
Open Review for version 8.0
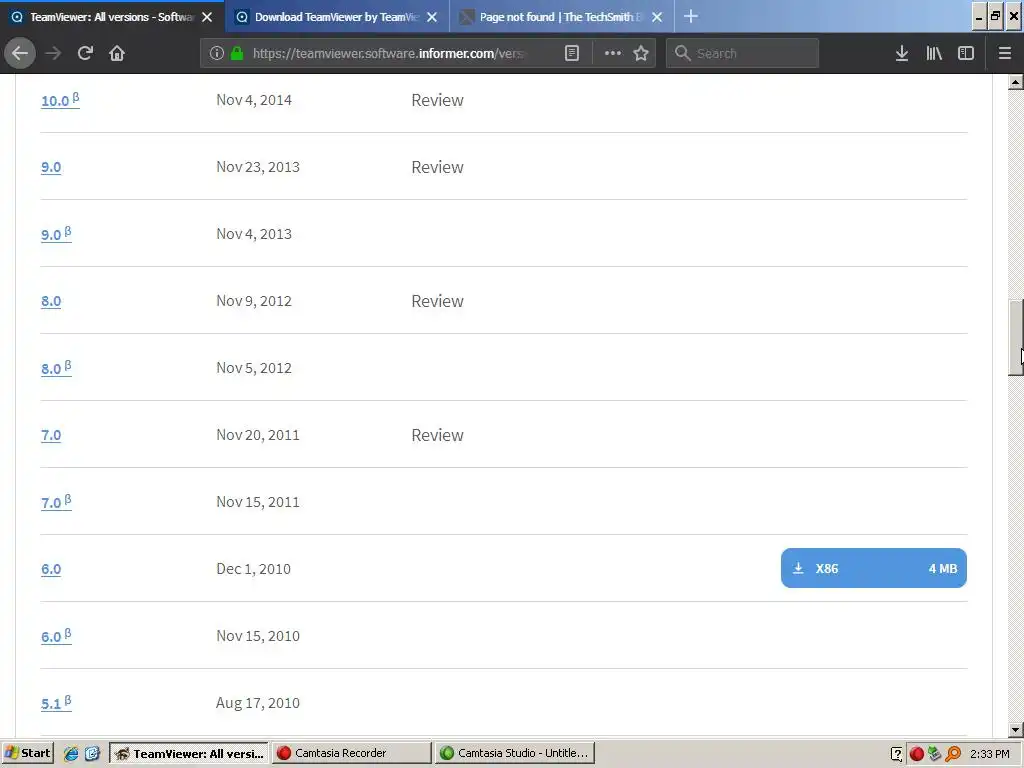437,301
